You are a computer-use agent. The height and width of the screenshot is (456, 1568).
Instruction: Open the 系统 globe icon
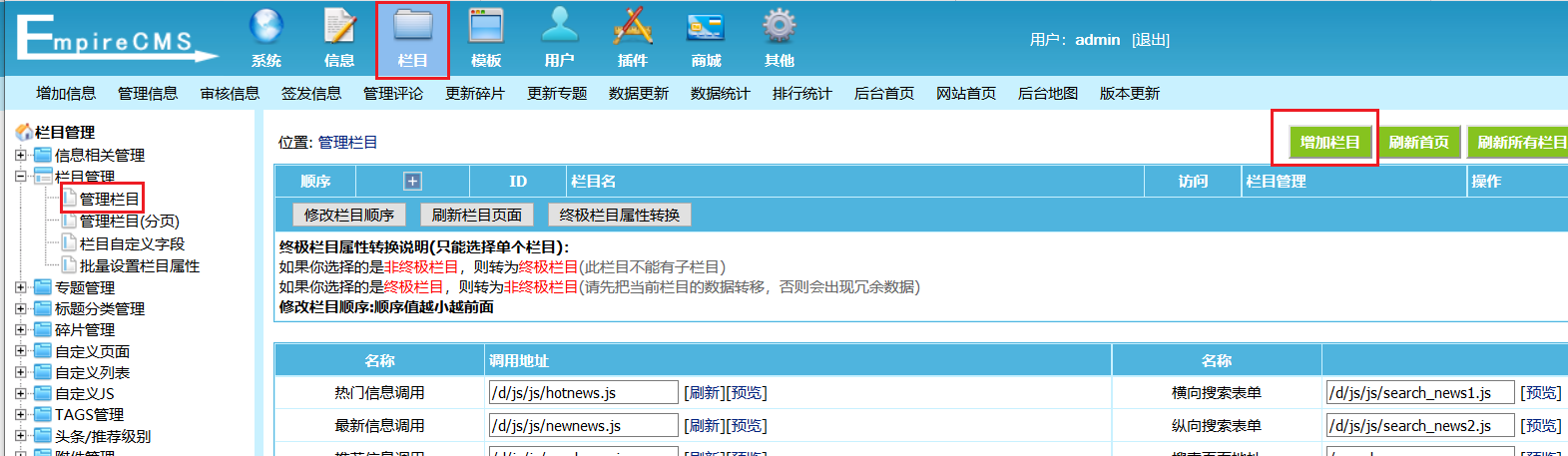tap(266, 27)
